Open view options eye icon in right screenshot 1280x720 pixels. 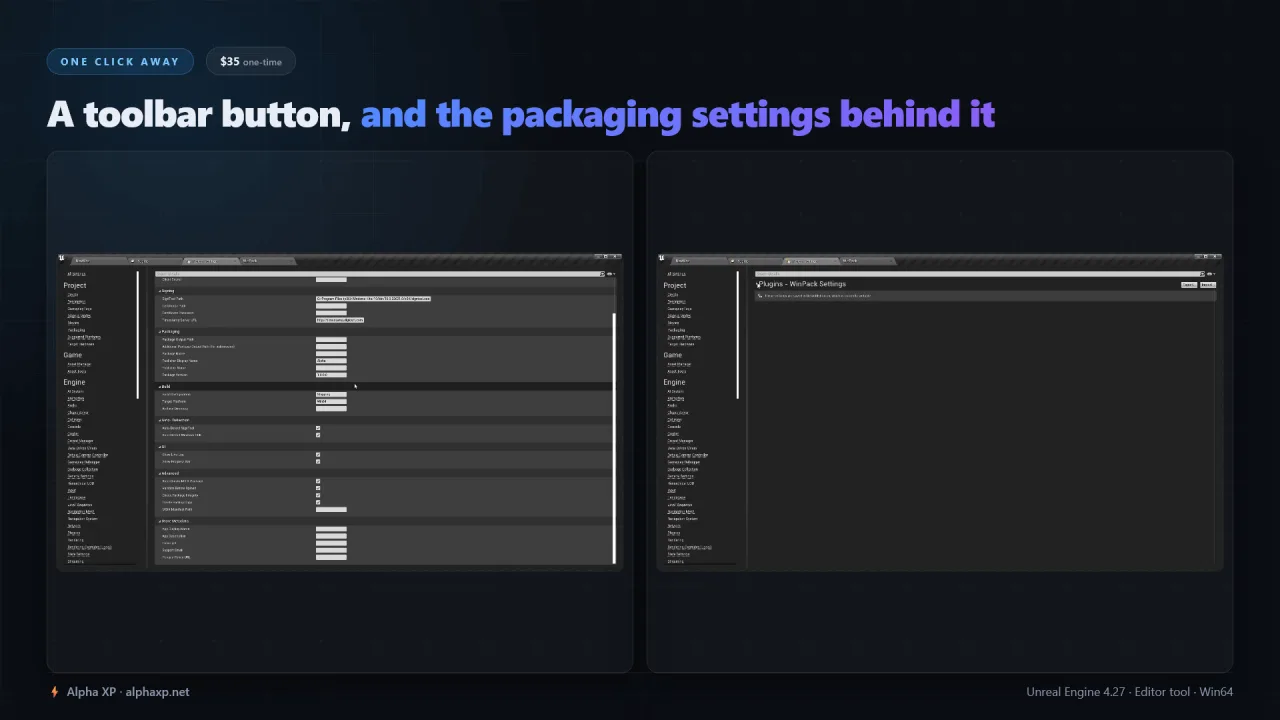[x=1210, y=274]
